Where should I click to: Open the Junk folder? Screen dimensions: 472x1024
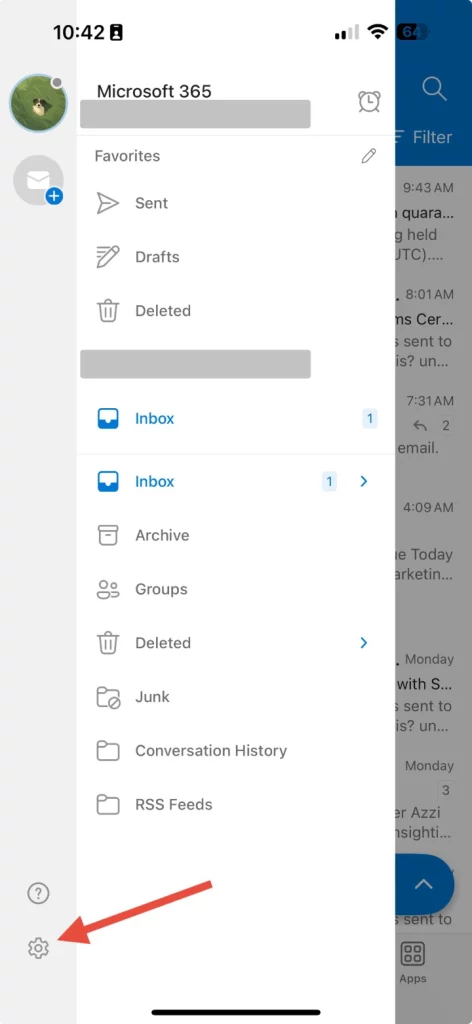pos(236,697)
